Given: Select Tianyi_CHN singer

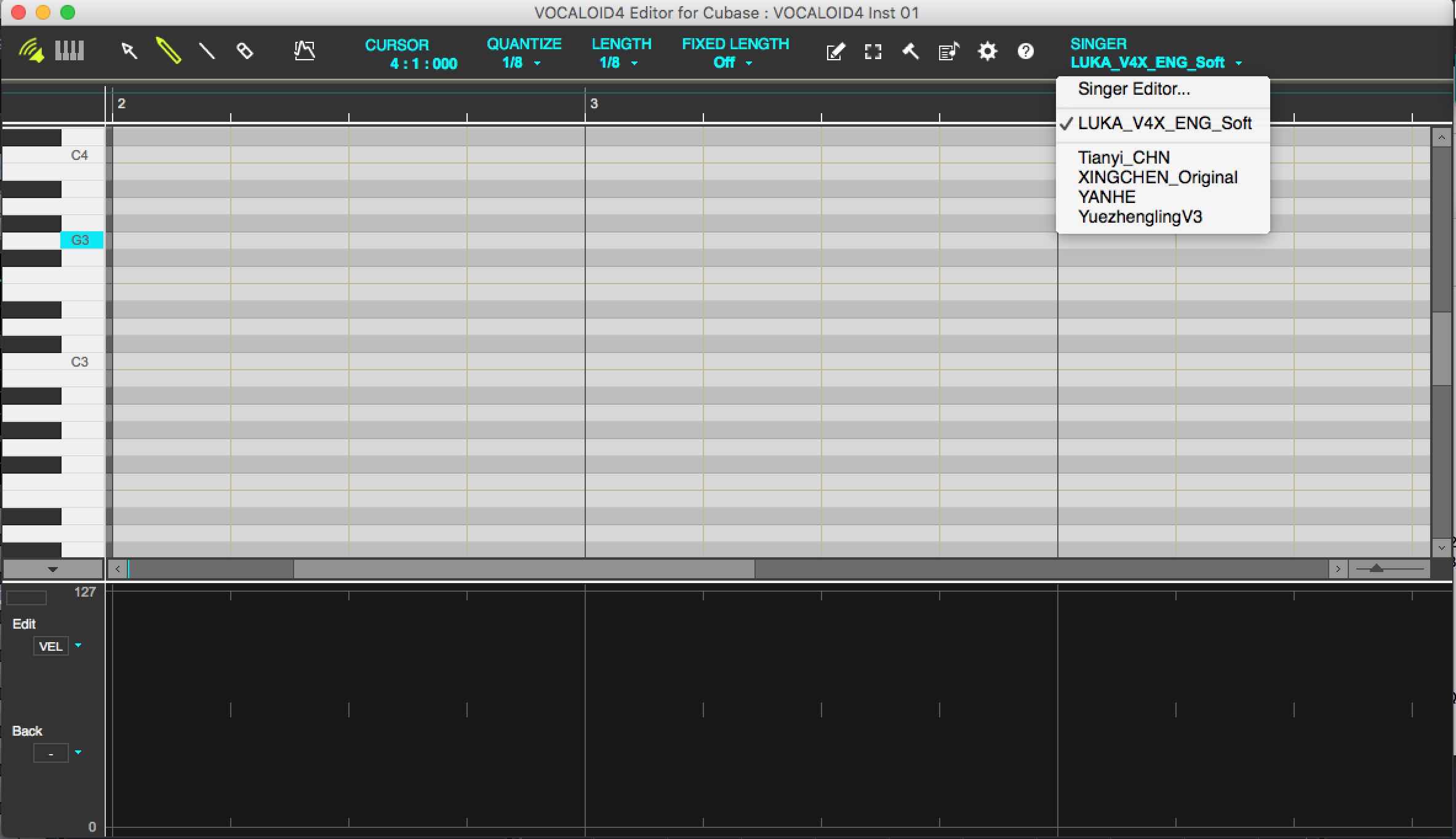Looking at the screenshot, I should [1162, 157].
